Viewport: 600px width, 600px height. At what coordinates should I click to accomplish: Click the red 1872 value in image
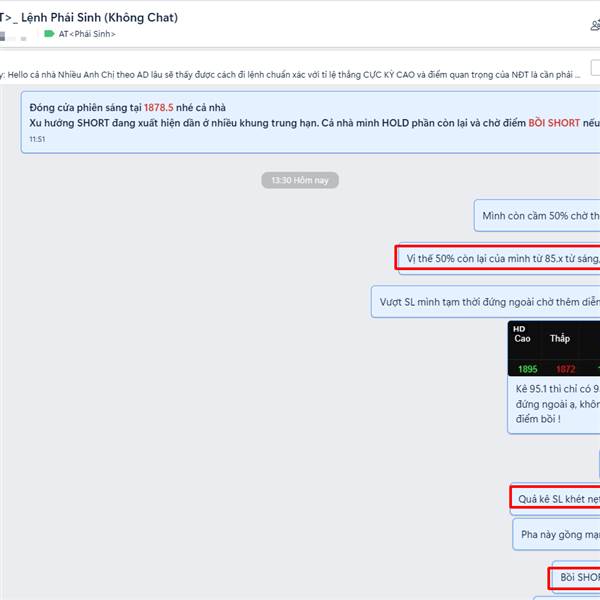point(566,369)
